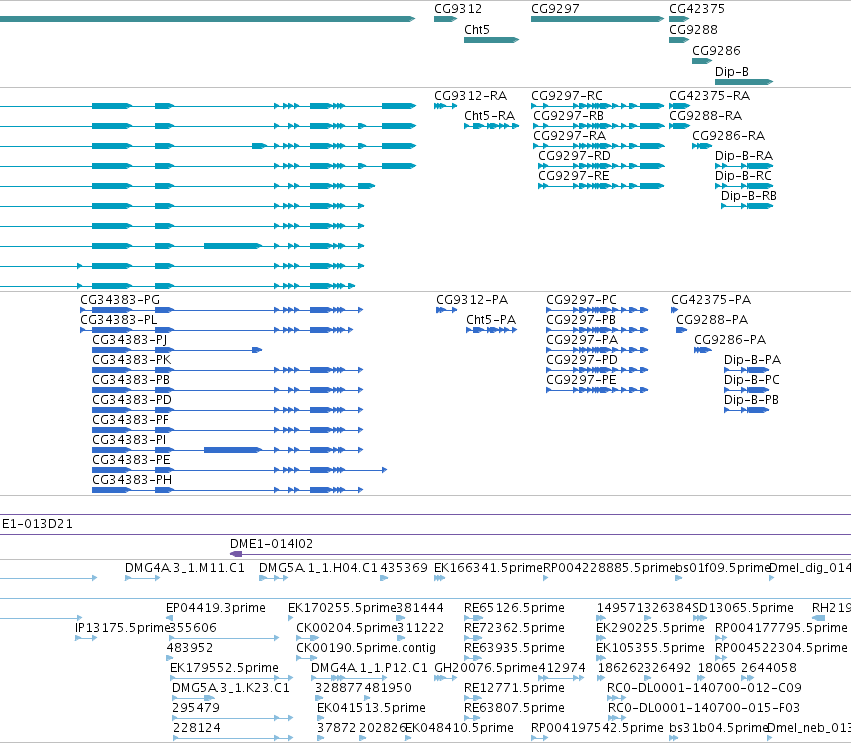Click the Cht5 gene label
This screenshot has height=743, width=851.
pos(477,30)
